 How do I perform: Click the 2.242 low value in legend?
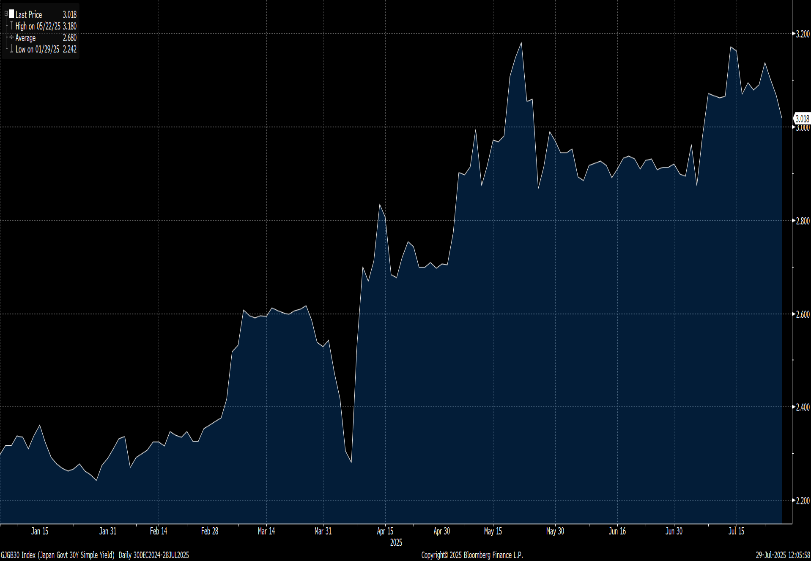70,49
